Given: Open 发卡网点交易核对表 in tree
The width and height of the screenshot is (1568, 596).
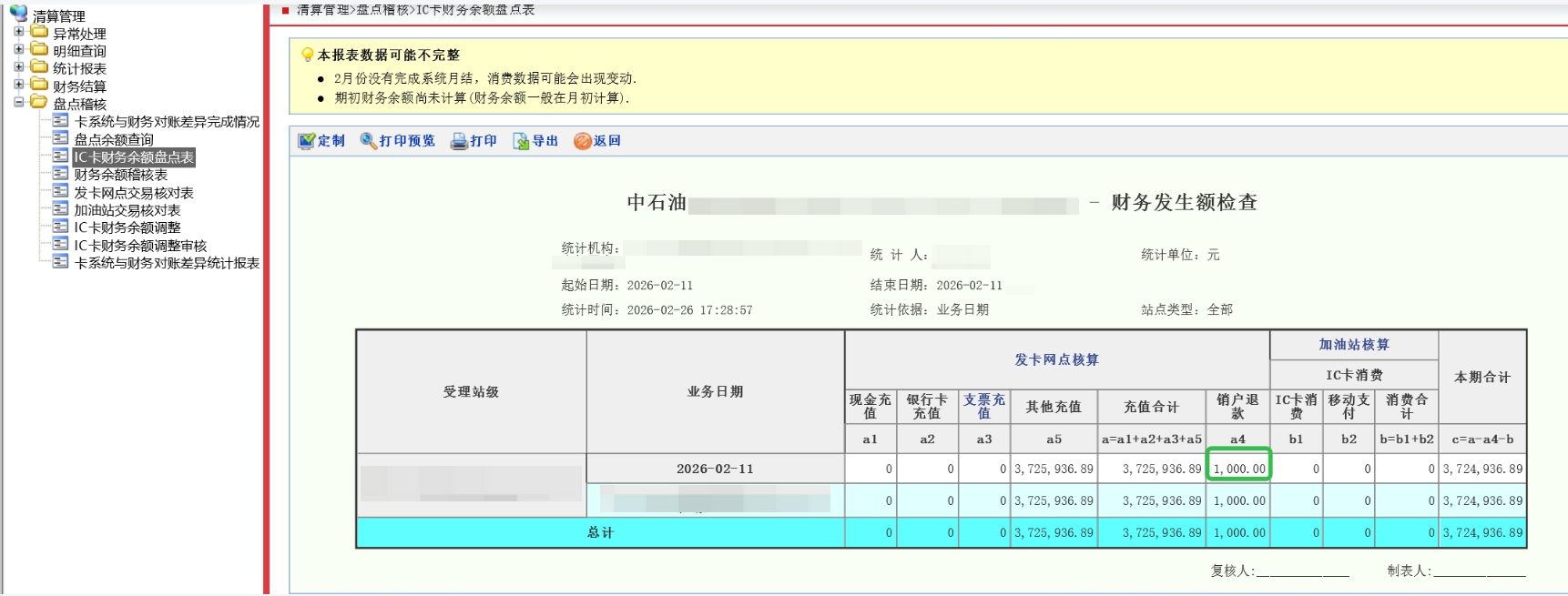Looking at the screenshot, I should 133,193.
